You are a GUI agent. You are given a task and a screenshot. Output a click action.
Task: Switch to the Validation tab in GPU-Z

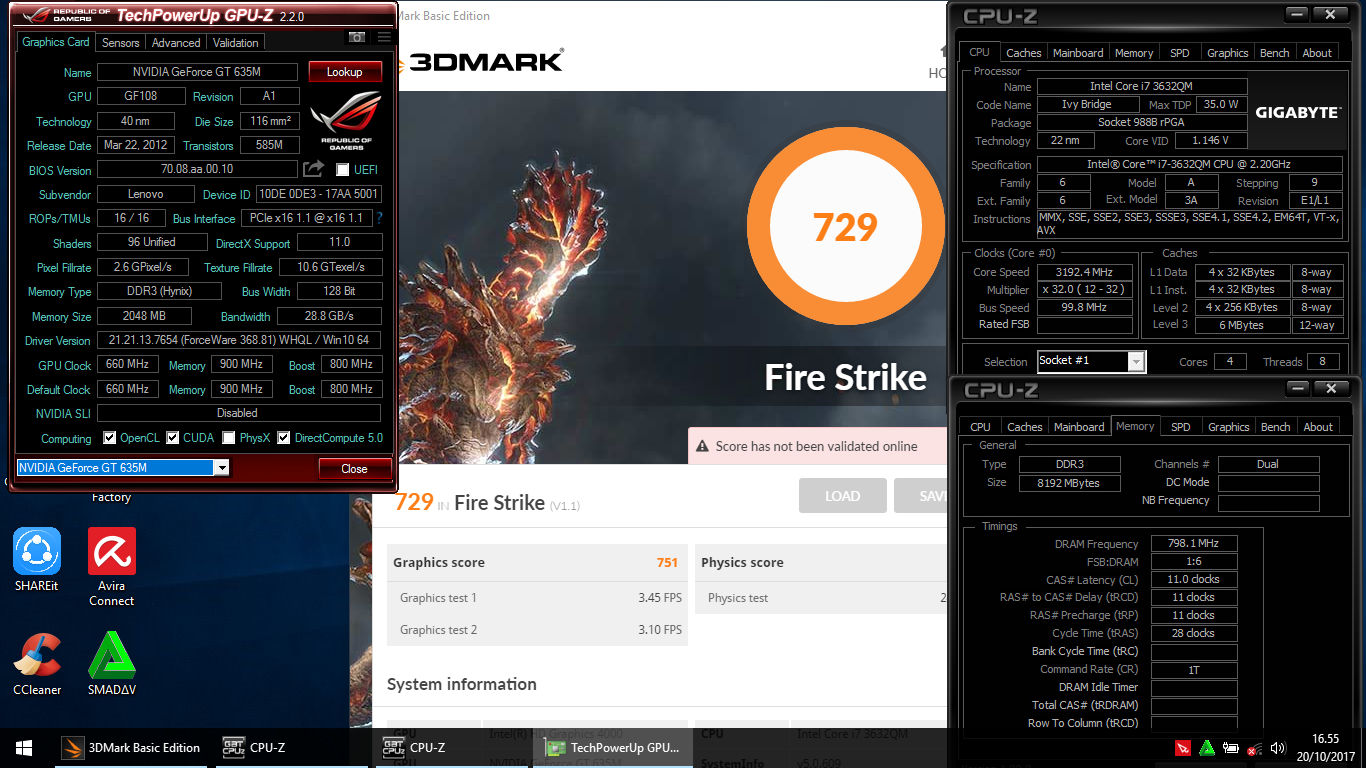(x=236, y=43)
